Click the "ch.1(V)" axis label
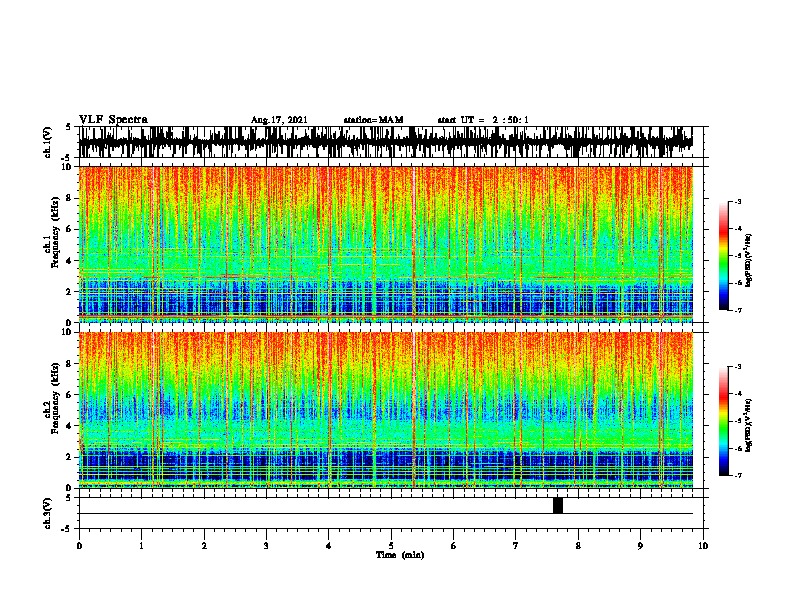792x612 pixels. 48,142
